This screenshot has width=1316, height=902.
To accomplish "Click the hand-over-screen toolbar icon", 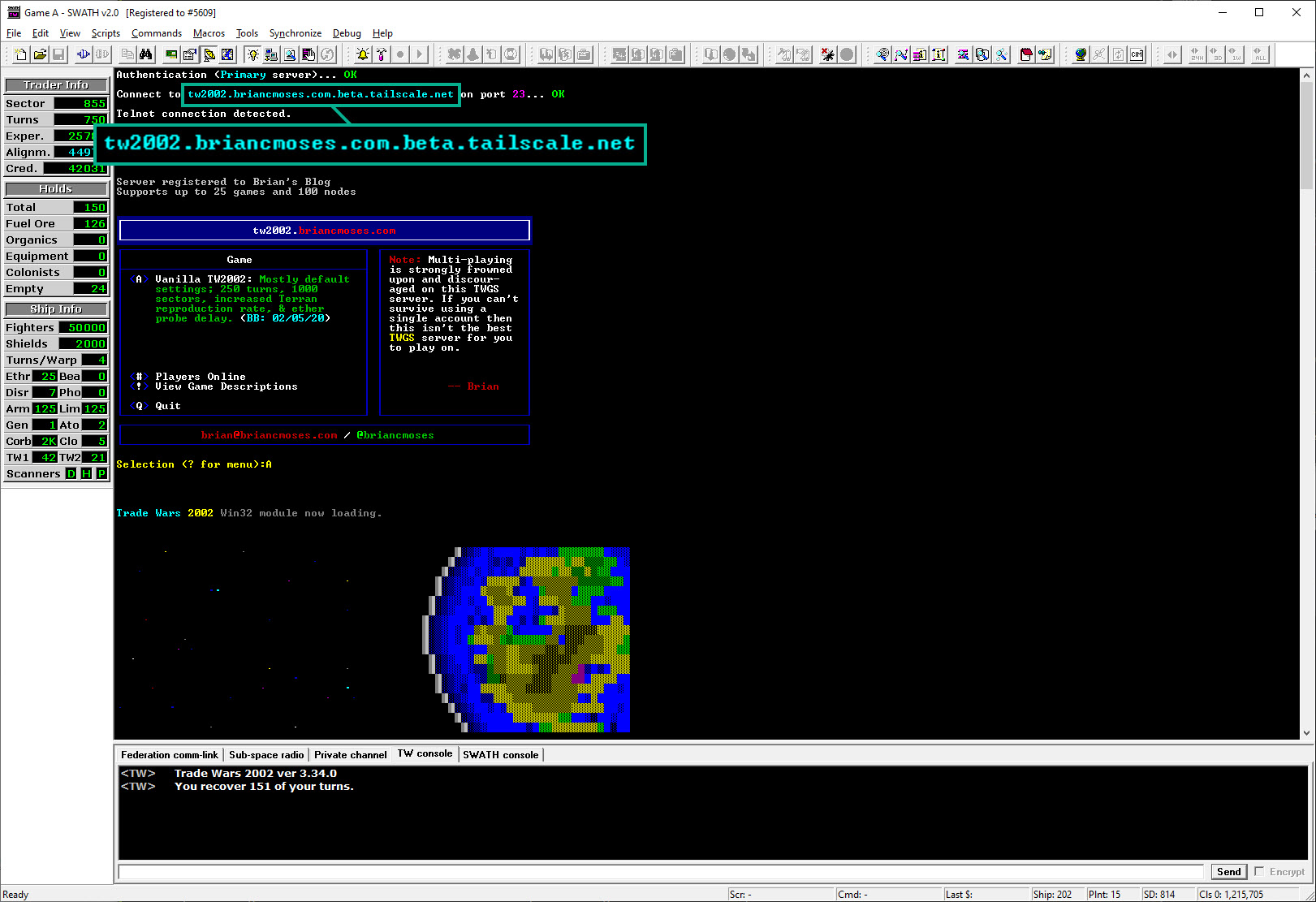I will click(309, 54).
